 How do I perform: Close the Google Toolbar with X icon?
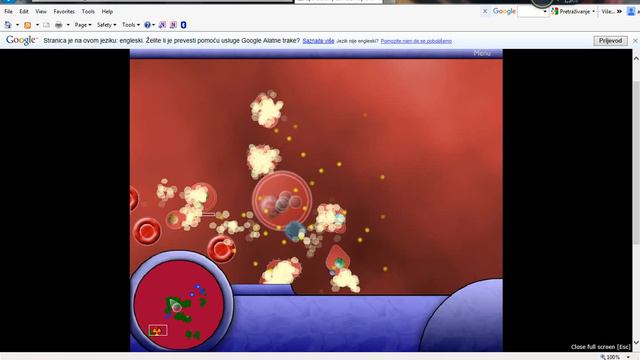[485, 11]
